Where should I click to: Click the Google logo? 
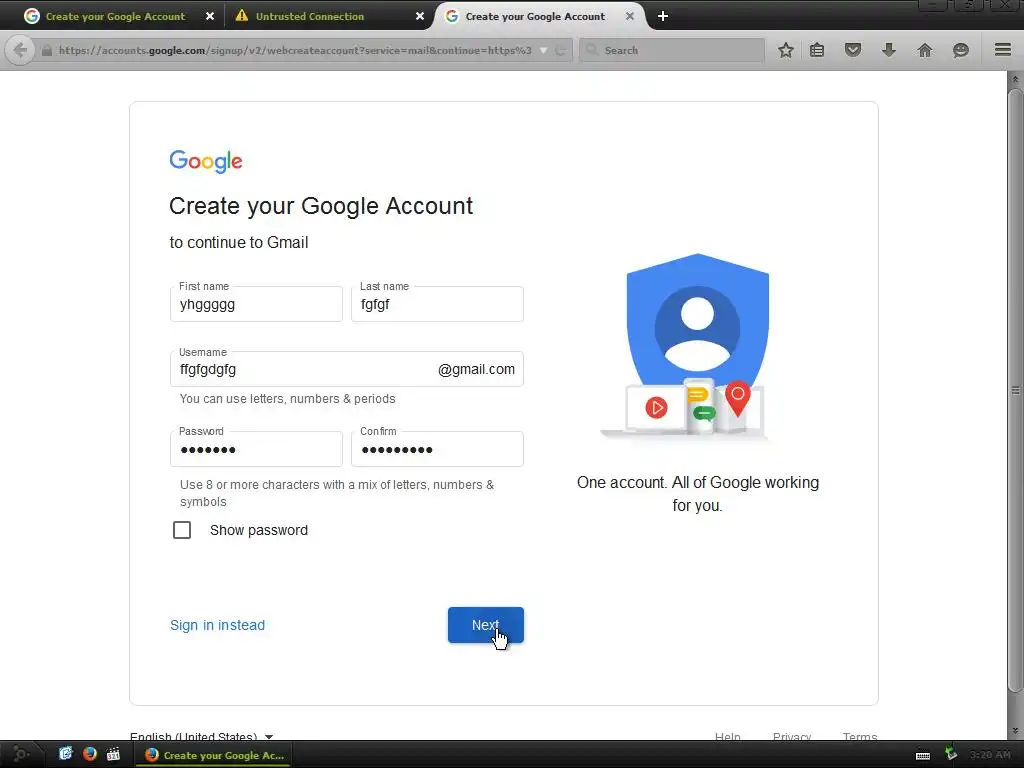pyautogui.click(x=206, y=161)
